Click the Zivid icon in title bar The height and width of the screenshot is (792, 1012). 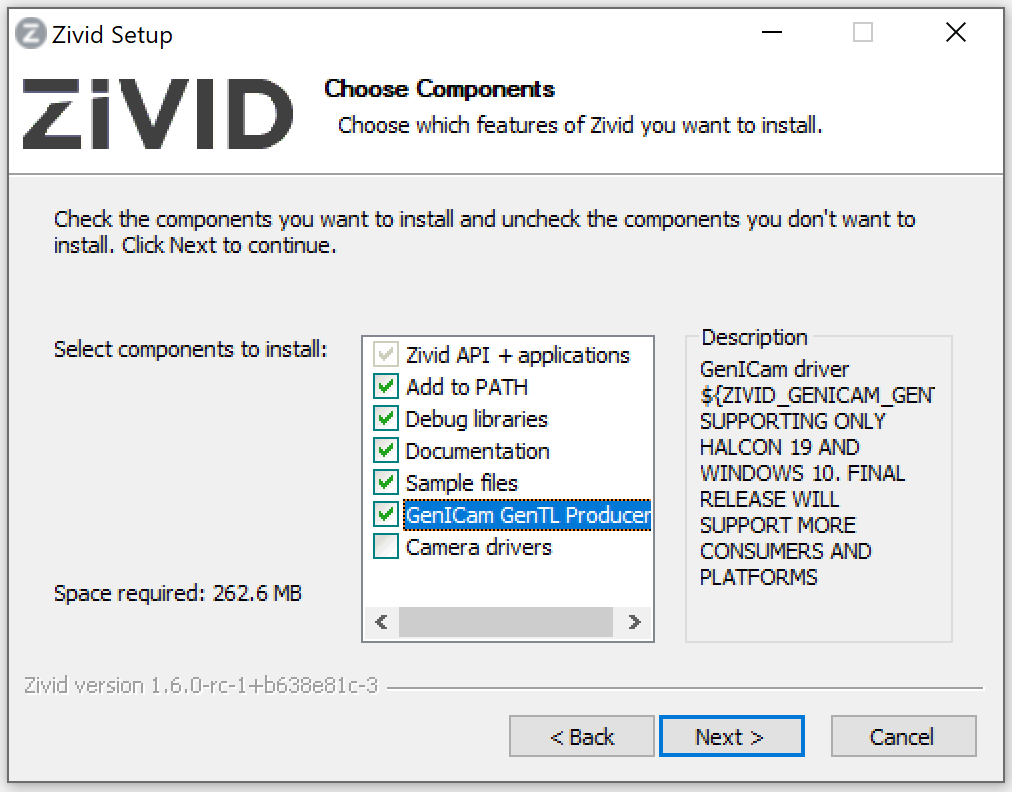click(x=31, y=35)
